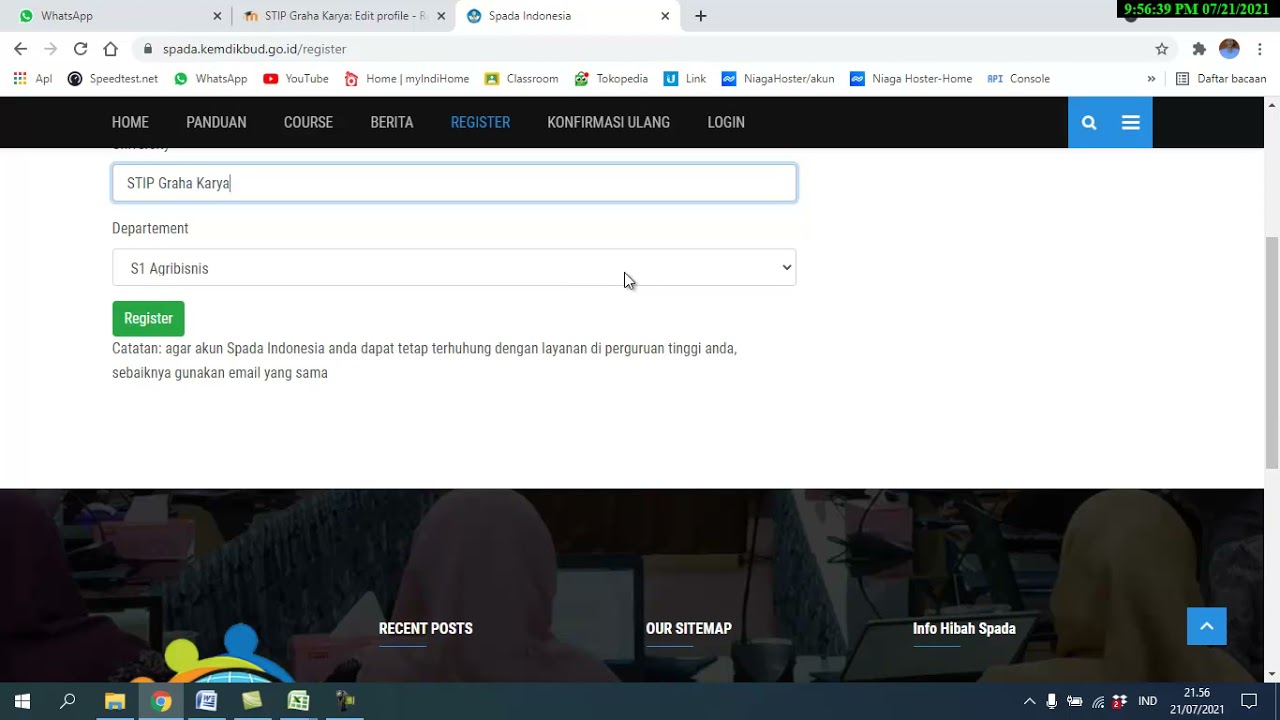The height and width of the screenshot is (720, 1280).
Task: Open the Link bookmark
Action: tap(685, 78)
